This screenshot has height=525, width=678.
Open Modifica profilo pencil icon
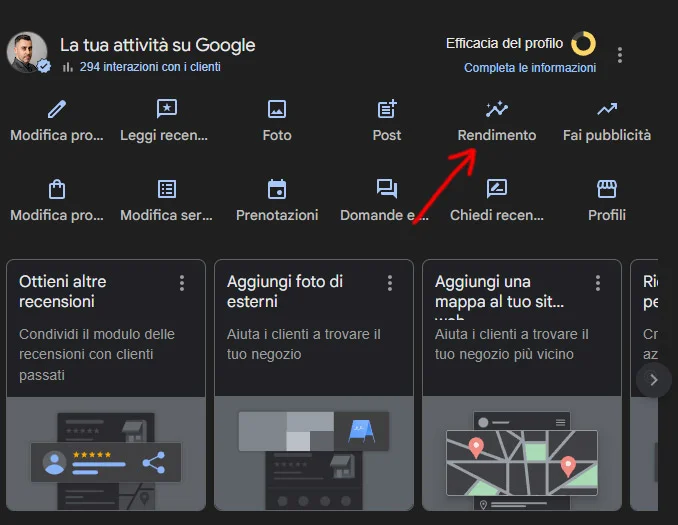[57, 109]
